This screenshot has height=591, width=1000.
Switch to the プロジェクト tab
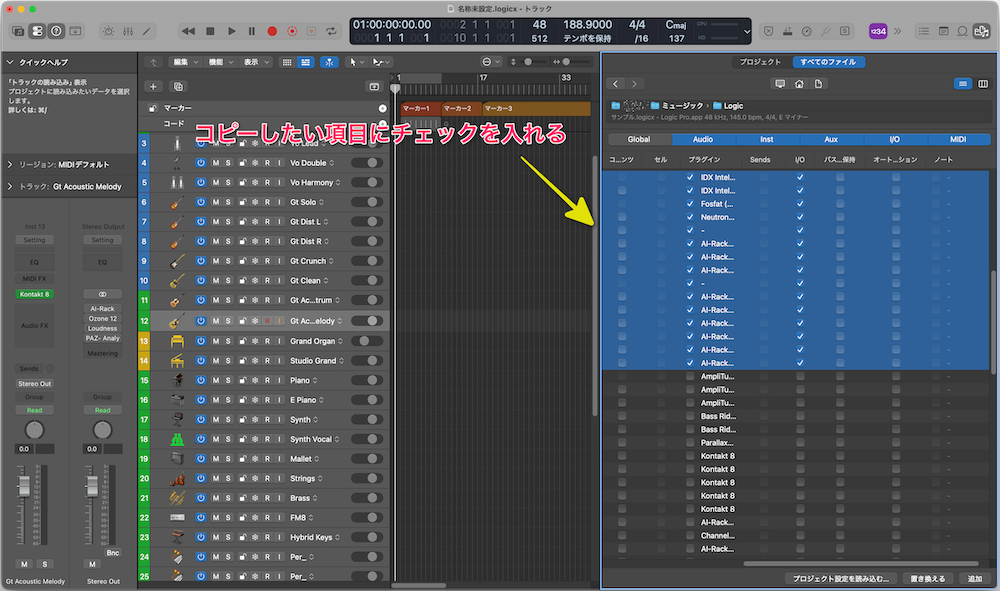click(x=760, y=62)
